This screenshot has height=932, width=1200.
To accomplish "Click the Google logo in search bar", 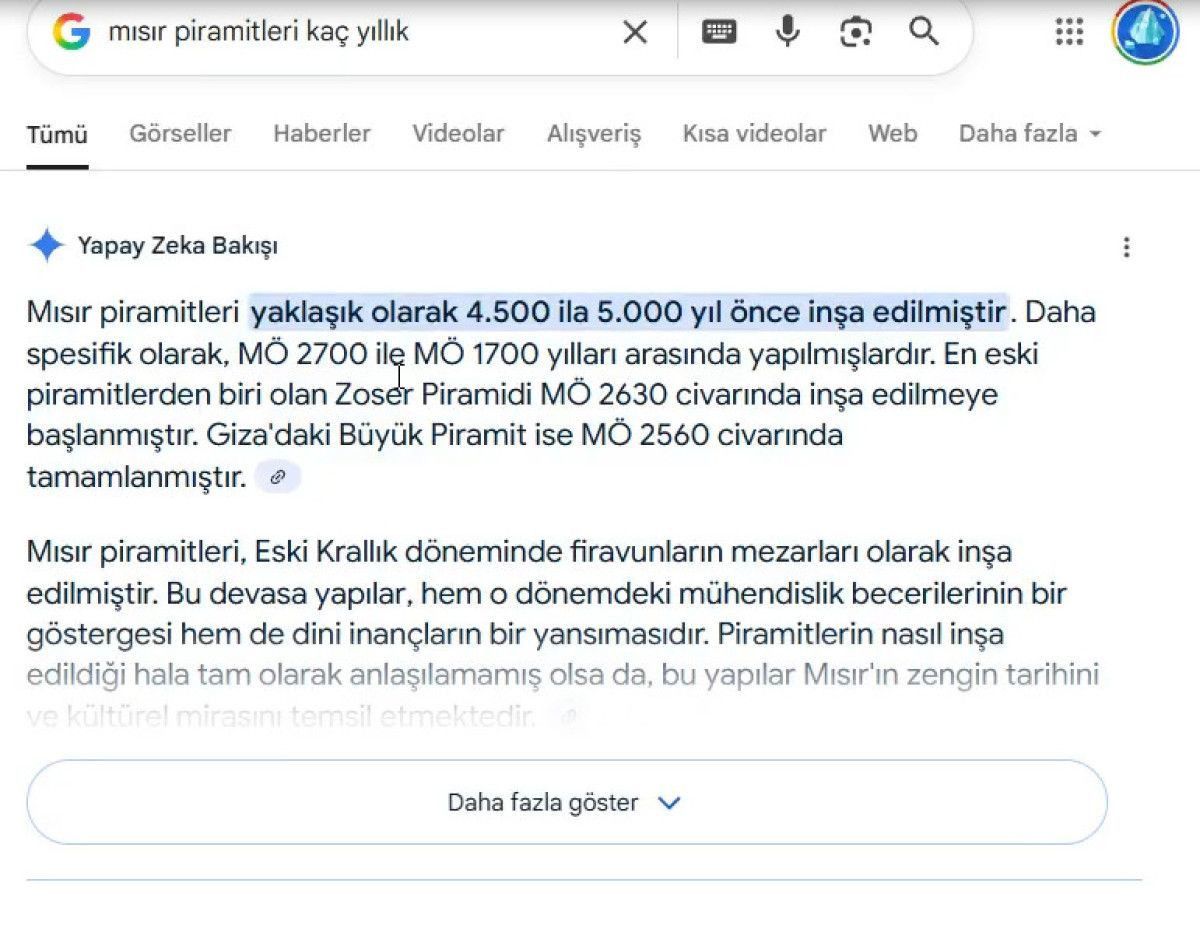I will pos(68,31).
